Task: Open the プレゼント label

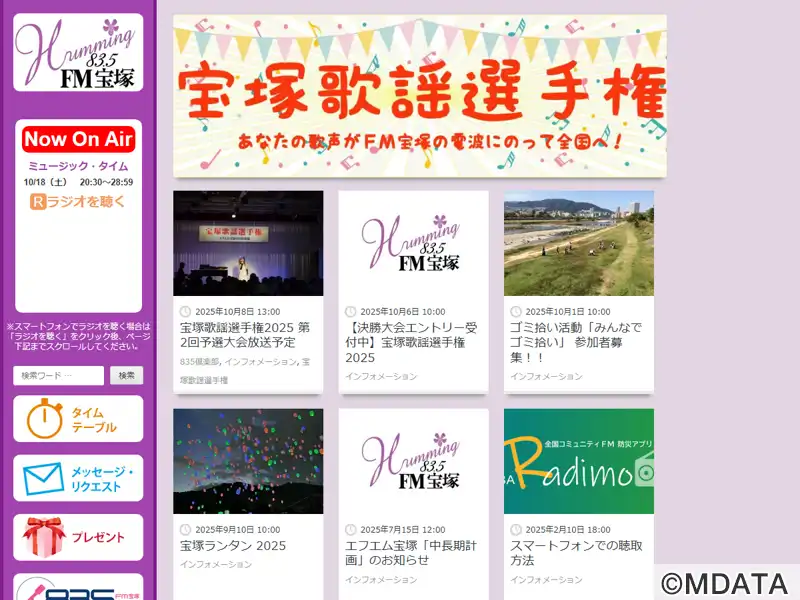Action: [98, 537]
